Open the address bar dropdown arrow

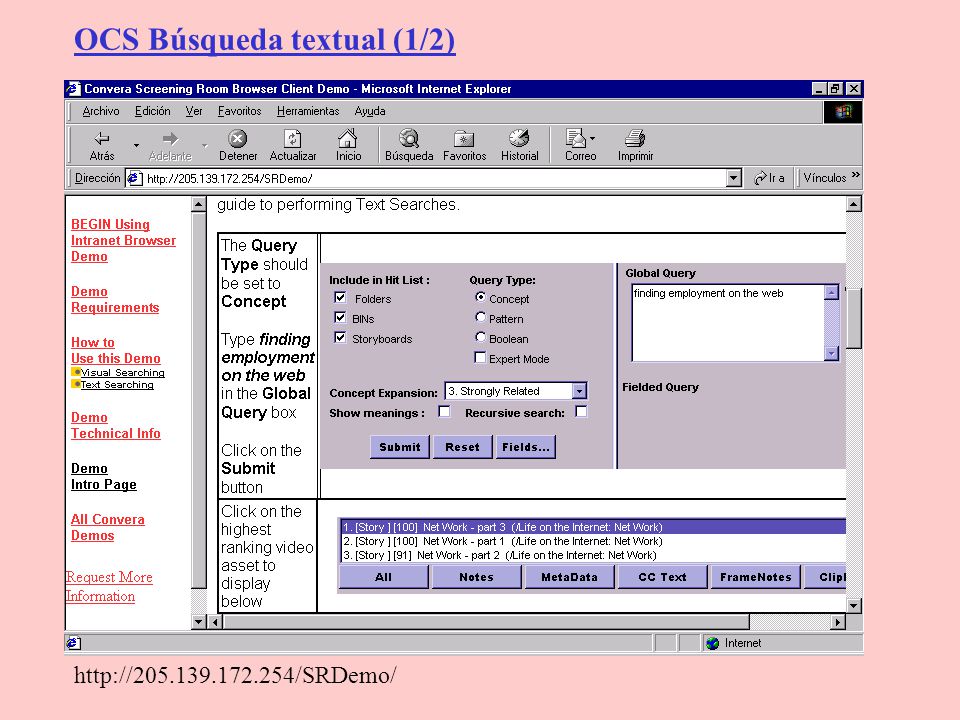(733, 178)
